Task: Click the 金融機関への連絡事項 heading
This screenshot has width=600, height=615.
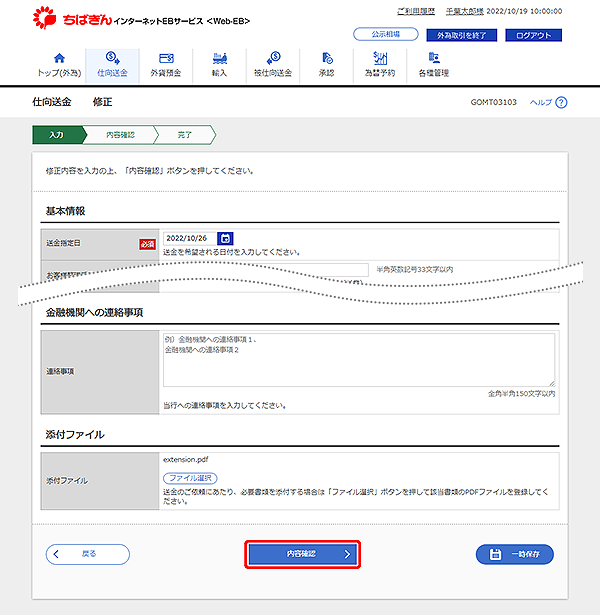Action: pyautogui.click(x=94, y=313)
